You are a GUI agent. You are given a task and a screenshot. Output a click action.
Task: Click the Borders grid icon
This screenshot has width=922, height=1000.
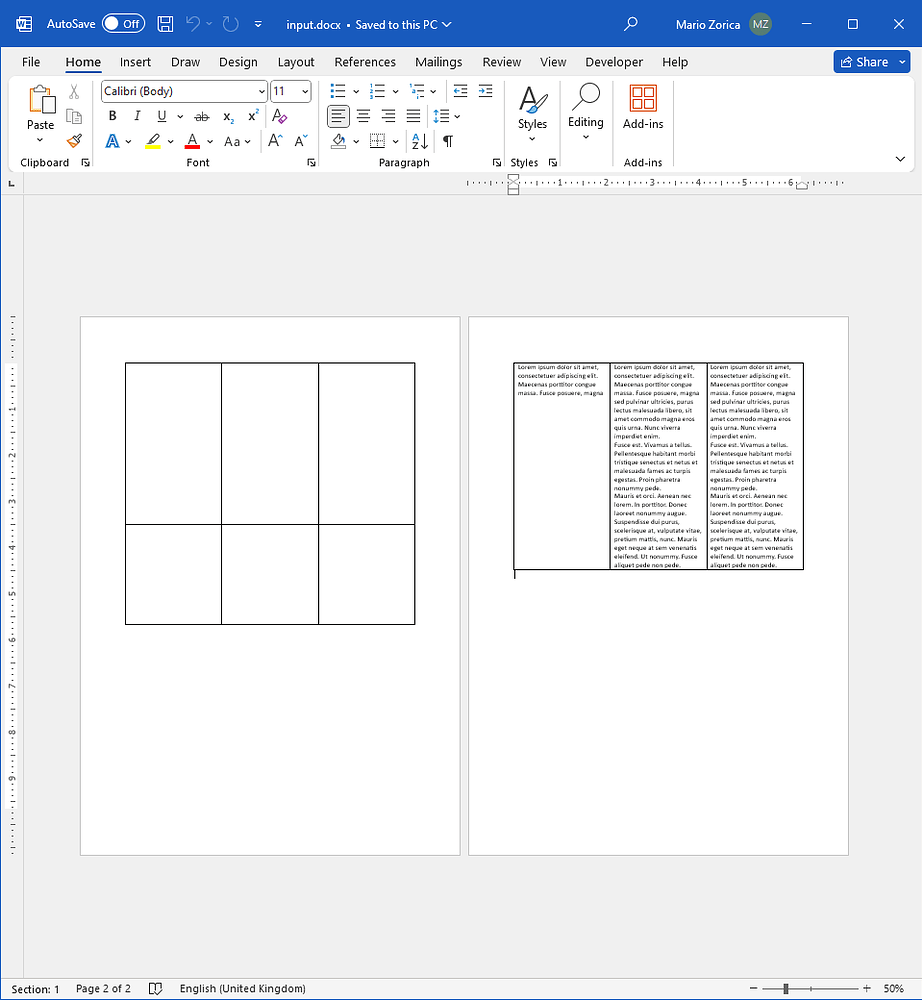pos(377,141)
